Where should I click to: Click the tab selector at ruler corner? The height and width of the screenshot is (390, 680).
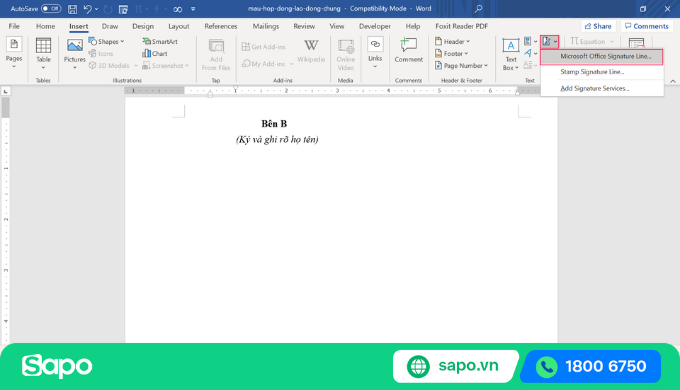coord(6,91)
